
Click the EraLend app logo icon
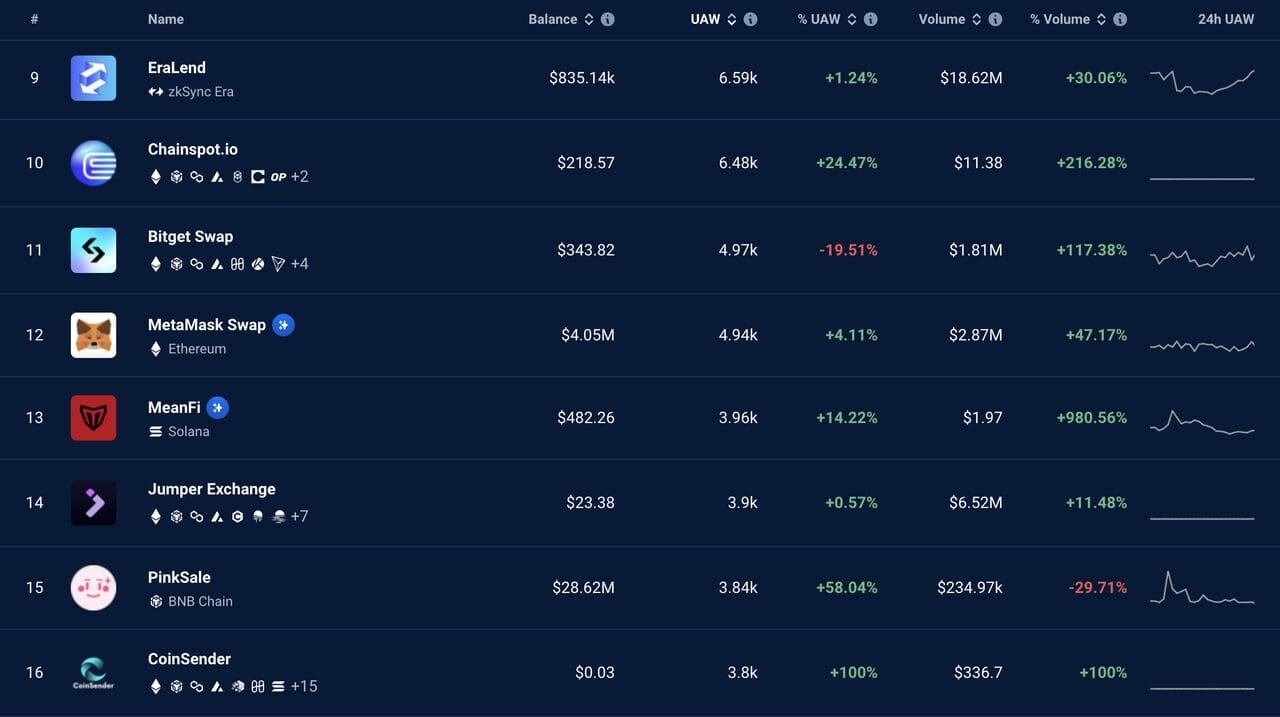[93, 78]
